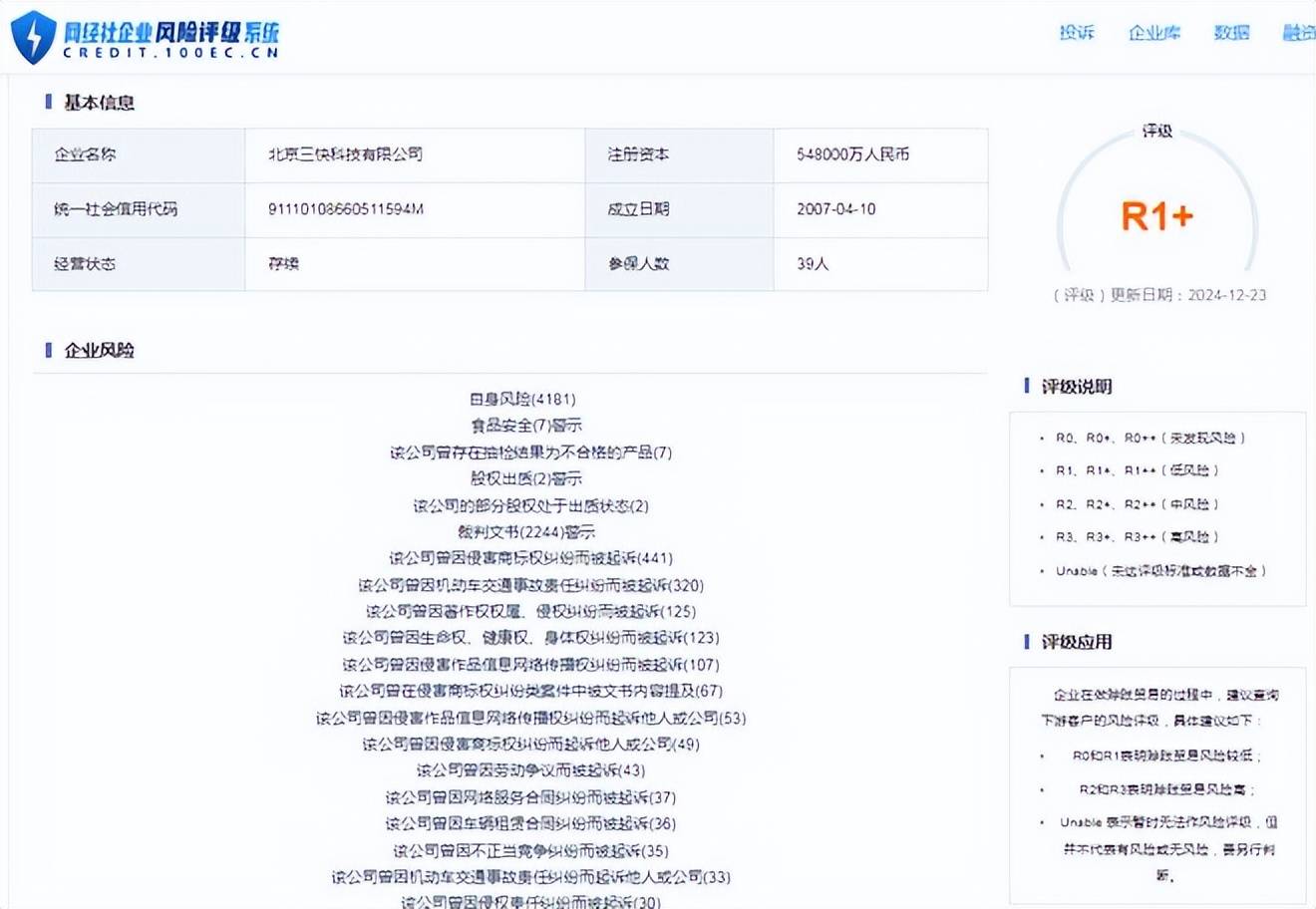Click the unqualified product inspection line (7)

point(530,453)
